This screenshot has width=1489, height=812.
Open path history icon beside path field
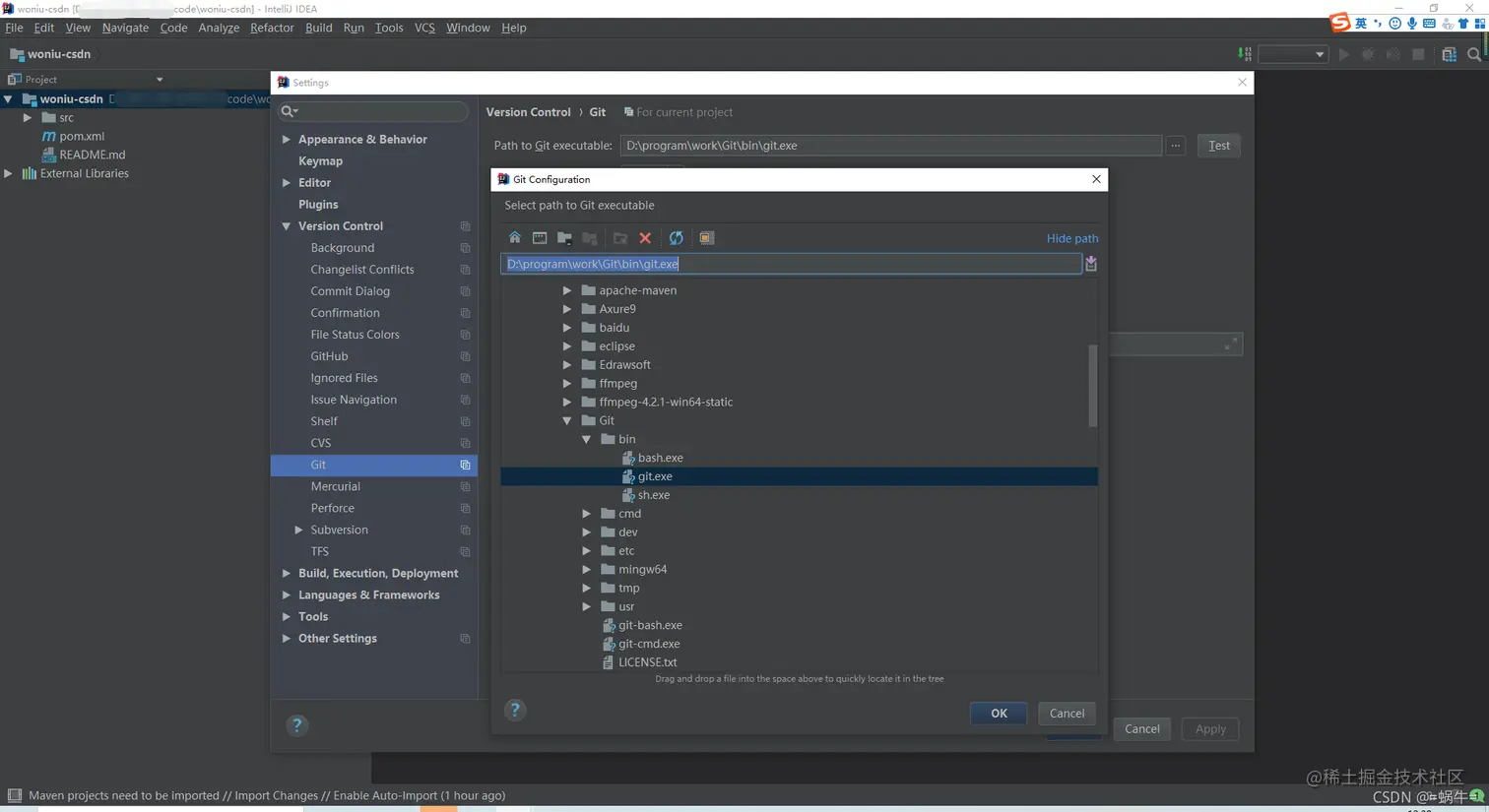point(1091,264)
